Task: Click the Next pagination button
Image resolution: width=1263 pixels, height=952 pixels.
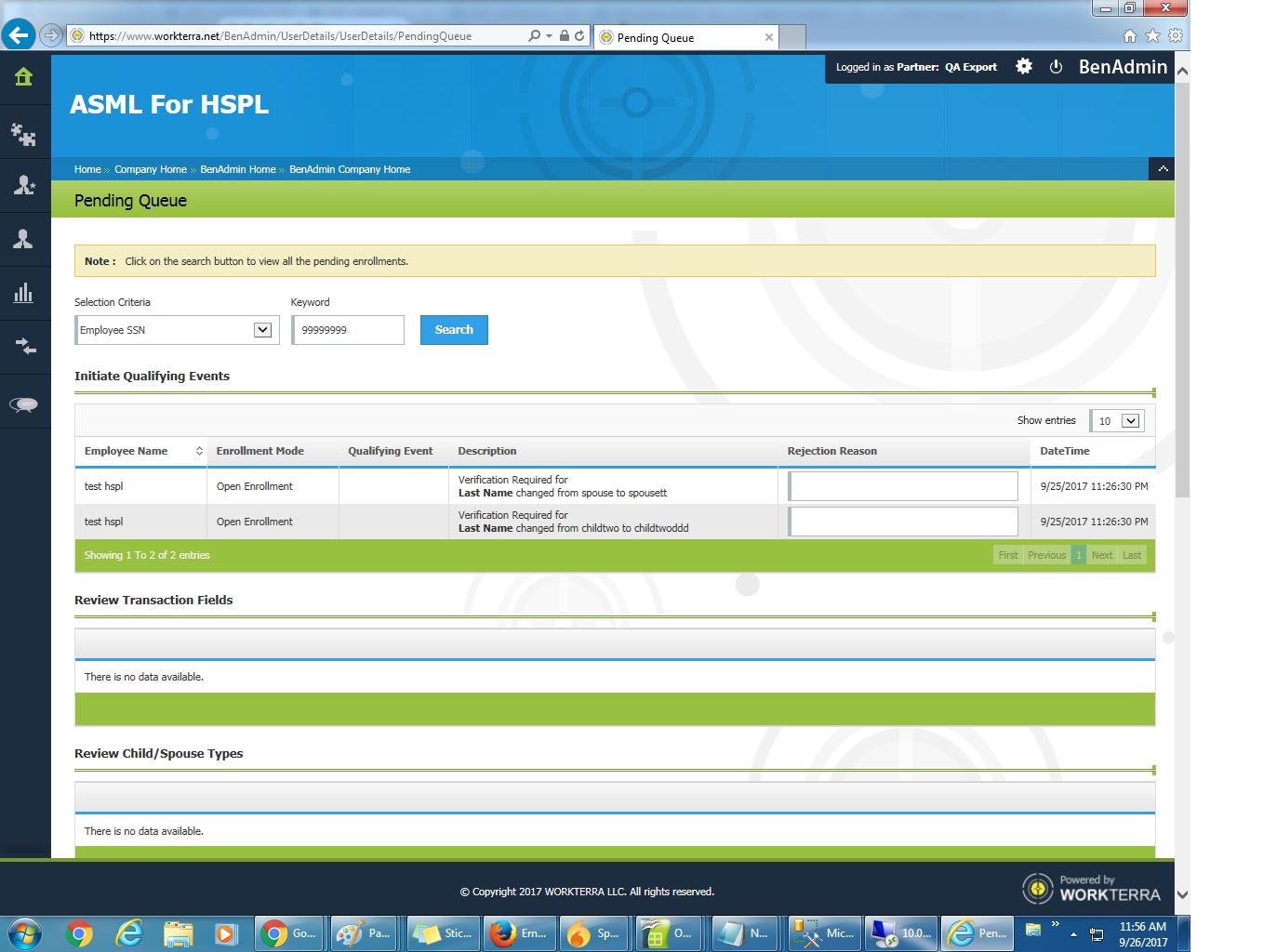Action: (1102, 555)
